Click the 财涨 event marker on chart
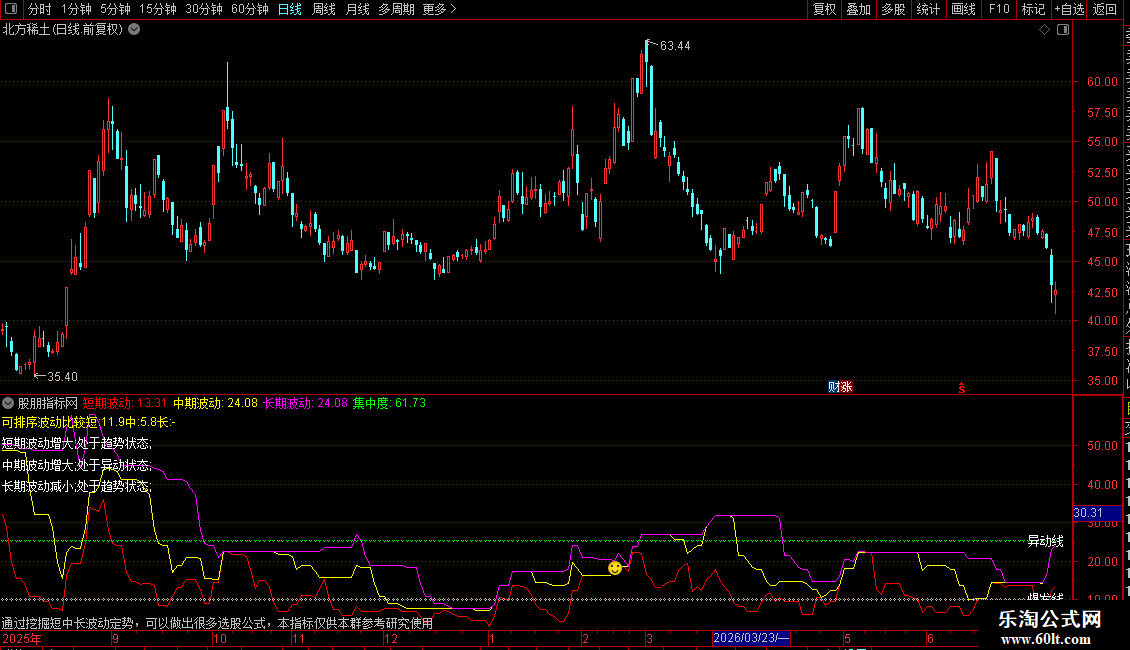Image resolution: width=1130 pixels, height=650 pixels. pyautogui.click(x=840, y=387)
